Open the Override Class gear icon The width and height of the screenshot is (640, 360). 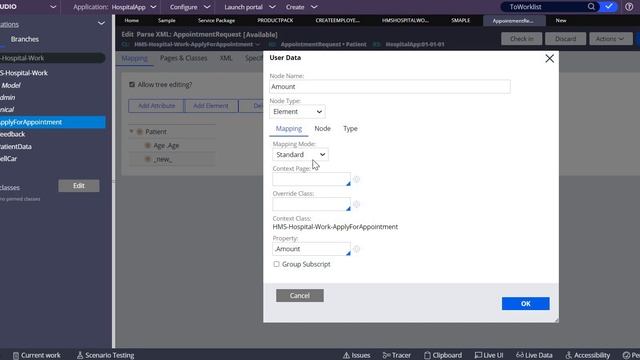pos(356,204)
